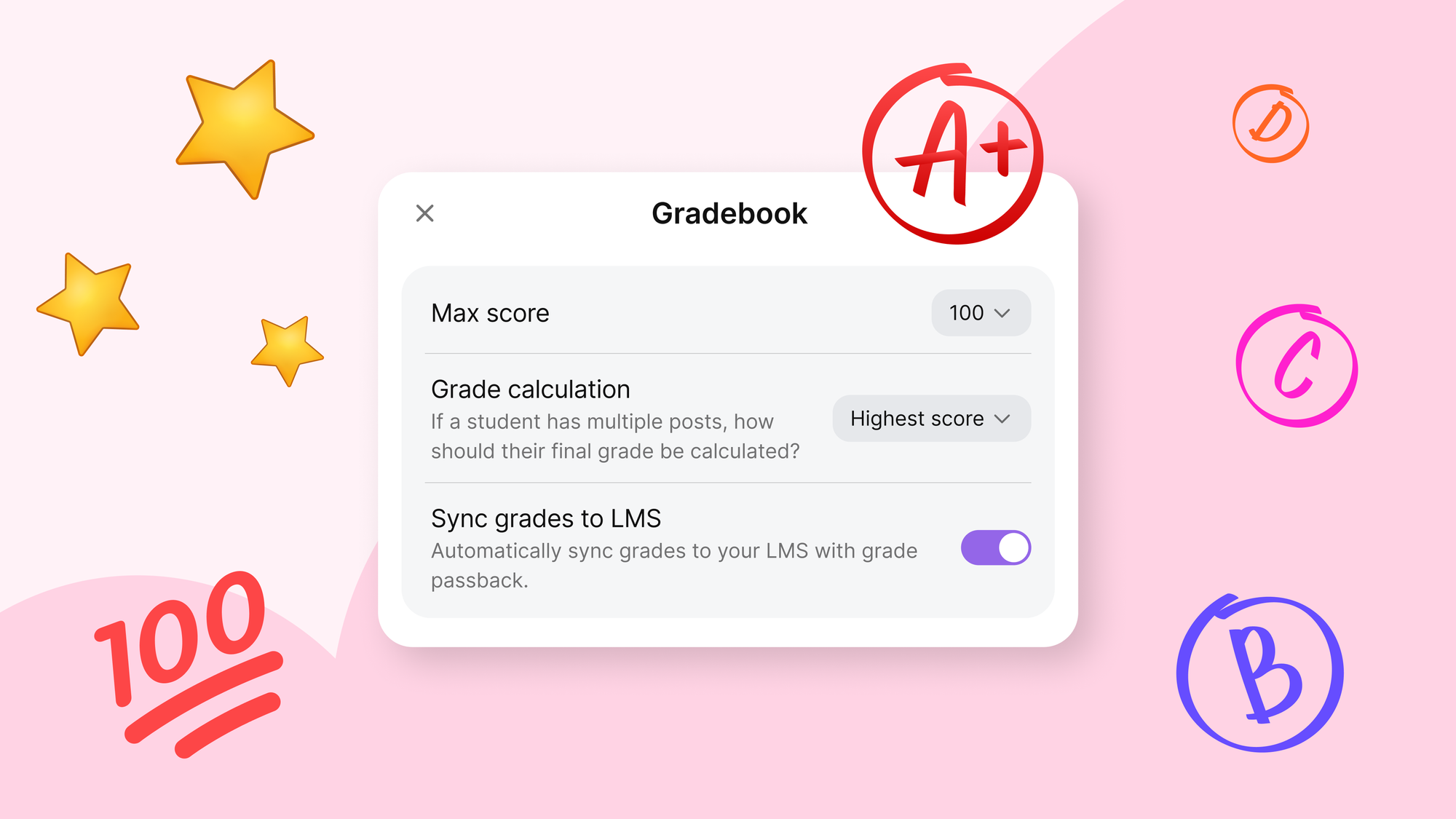Click X to dismiss Gradebook panel
1456x819 pixels.
coord(424,213)
